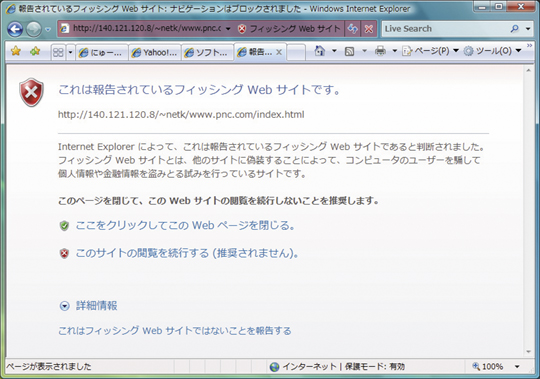Open the tab list dropdown arrow
Image resolution: width=540 pixels, height=379 pixels.
point(70,52)
